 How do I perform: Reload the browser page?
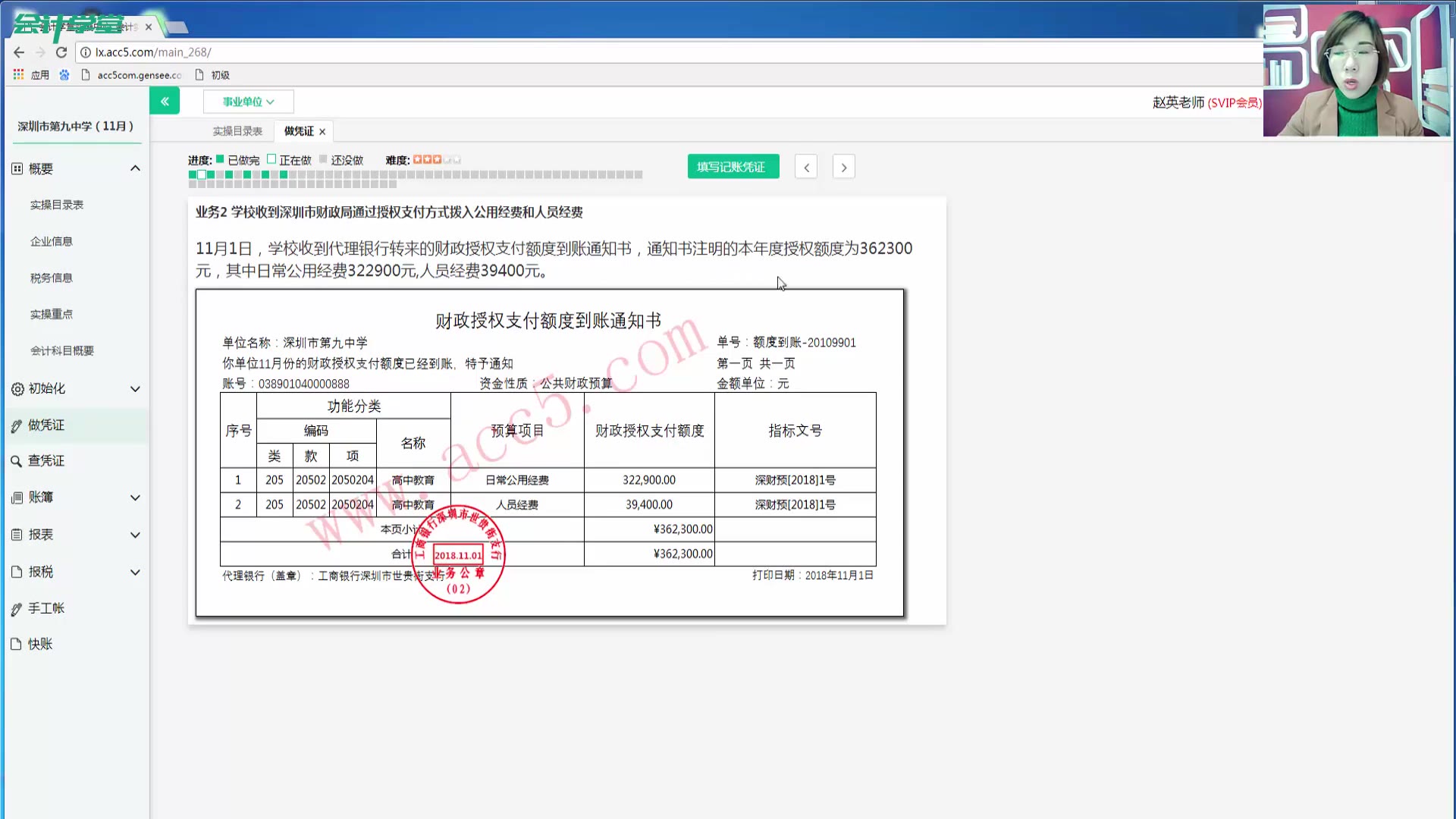[61, 52]
